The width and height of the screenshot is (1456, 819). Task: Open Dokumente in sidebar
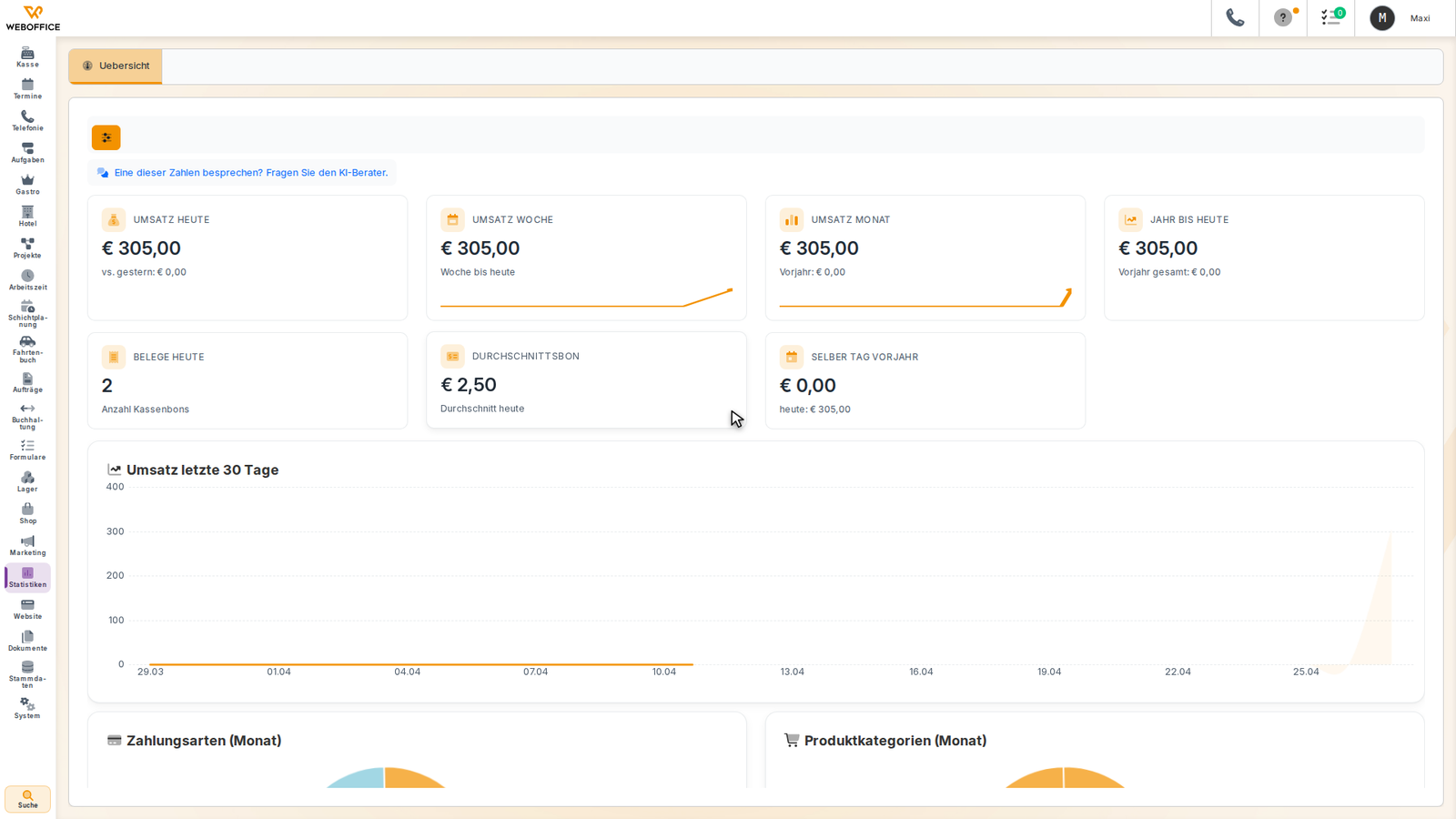(x=27, y=642)
